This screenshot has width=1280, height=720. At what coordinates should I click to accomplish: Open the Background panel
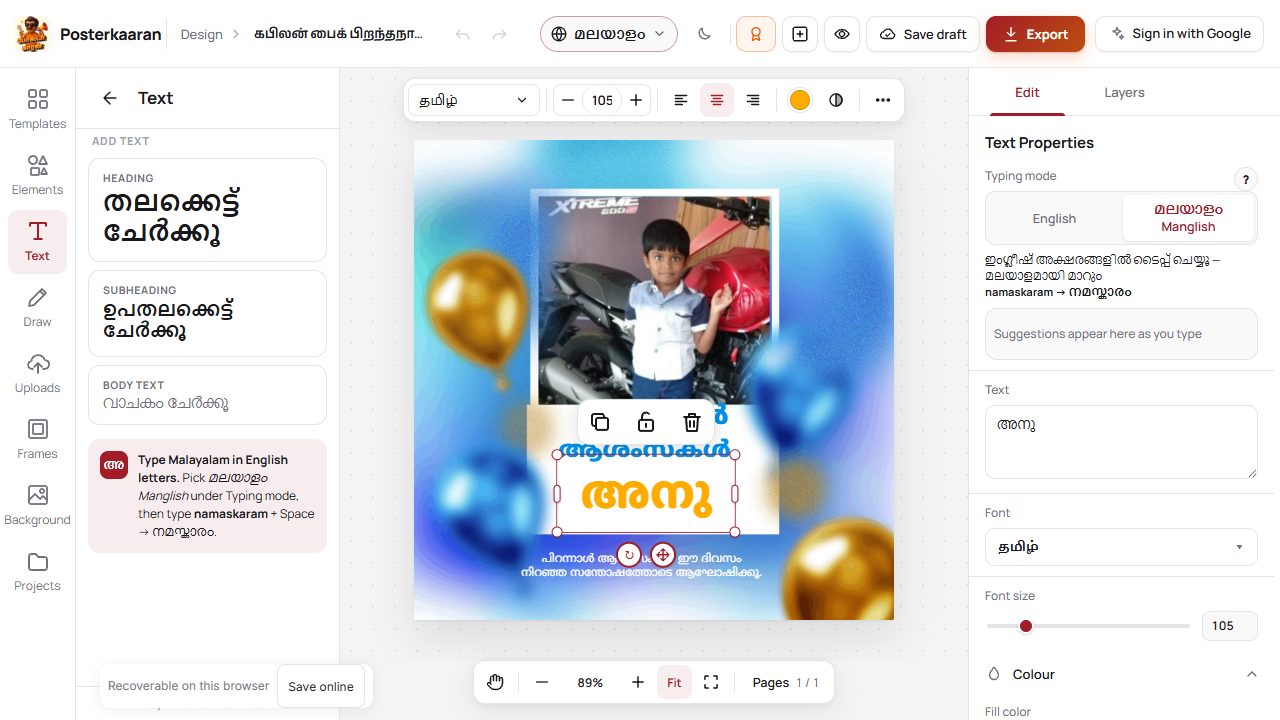pos(37,506)
